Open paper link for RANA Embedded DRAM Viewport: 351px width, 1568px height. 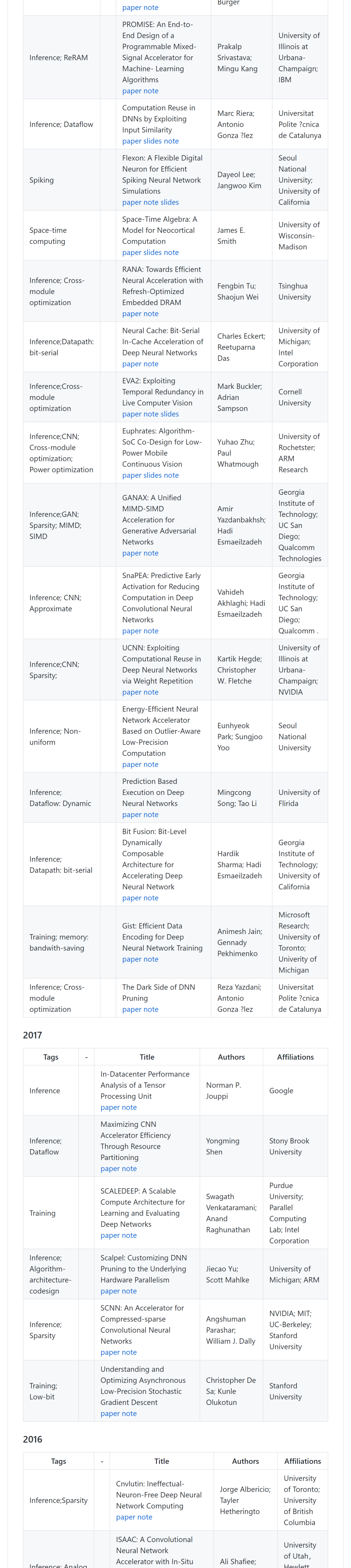pos(131,314)
